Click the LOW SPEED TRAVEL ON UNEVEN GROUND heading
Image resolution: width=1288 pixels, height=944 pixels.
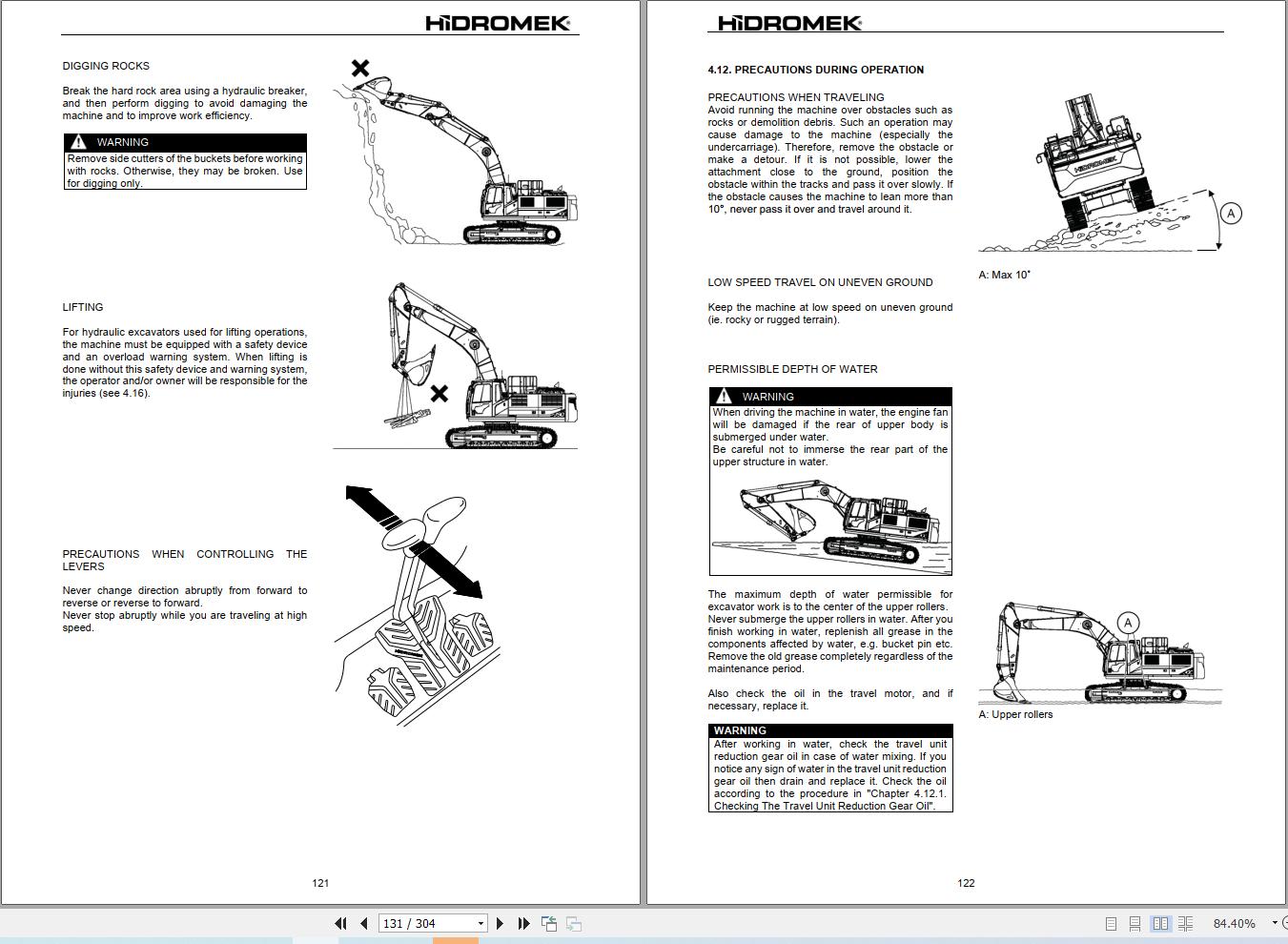point(820,282)
